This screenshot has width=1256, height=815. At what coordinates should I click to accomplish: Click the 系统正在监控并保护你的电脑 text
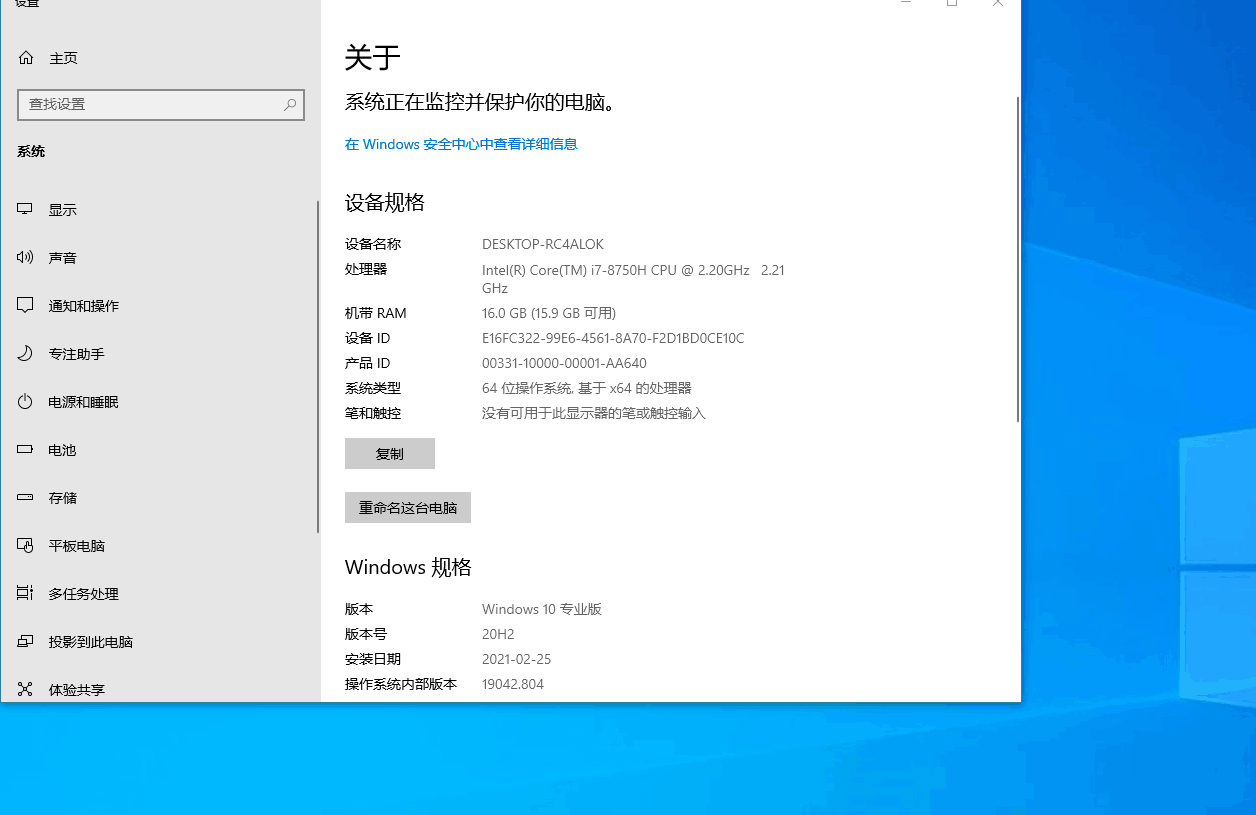click(480, 102)
